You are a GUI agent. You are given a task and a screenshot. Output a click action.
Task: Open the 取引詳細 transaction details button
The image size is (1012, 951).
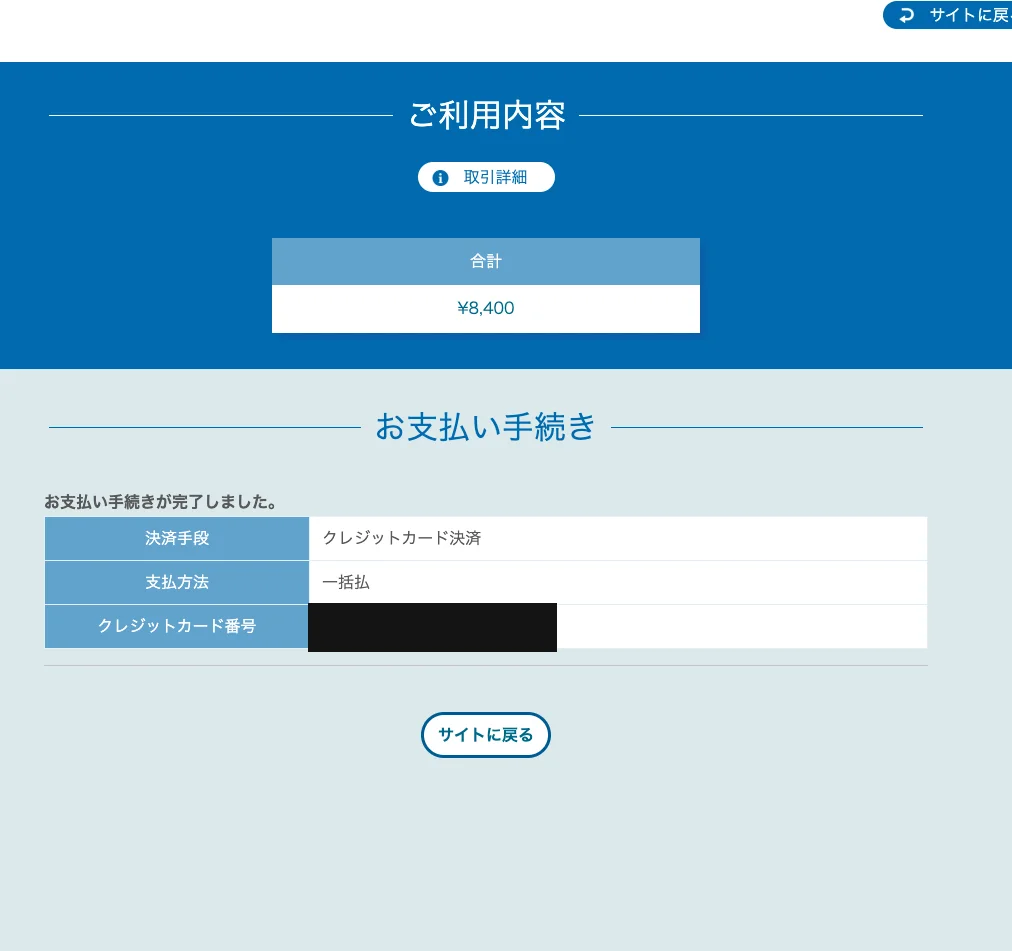tap(486, 177)
